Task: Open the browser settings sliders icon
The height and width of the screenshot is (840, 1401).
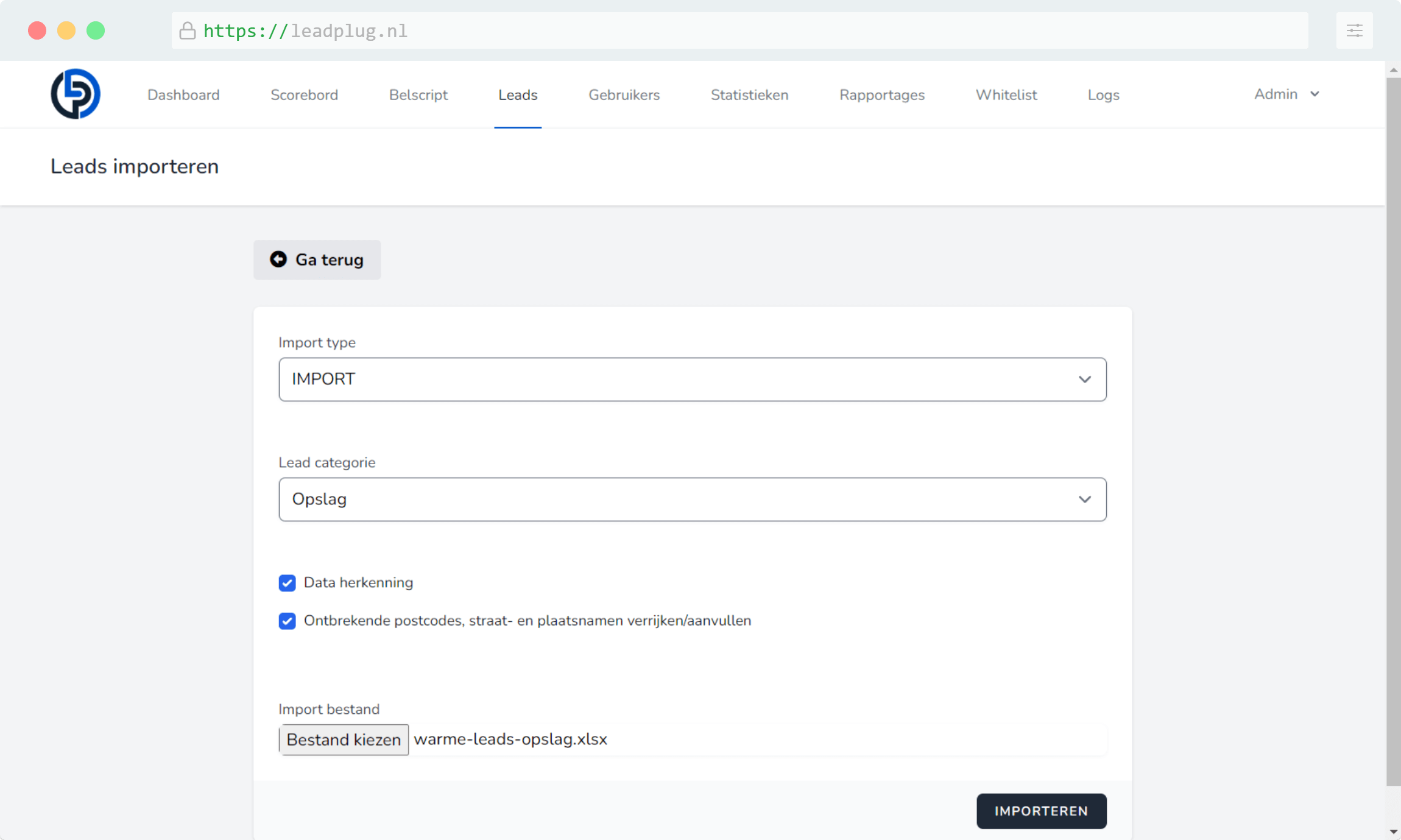Action: (x=1354, y=30)
